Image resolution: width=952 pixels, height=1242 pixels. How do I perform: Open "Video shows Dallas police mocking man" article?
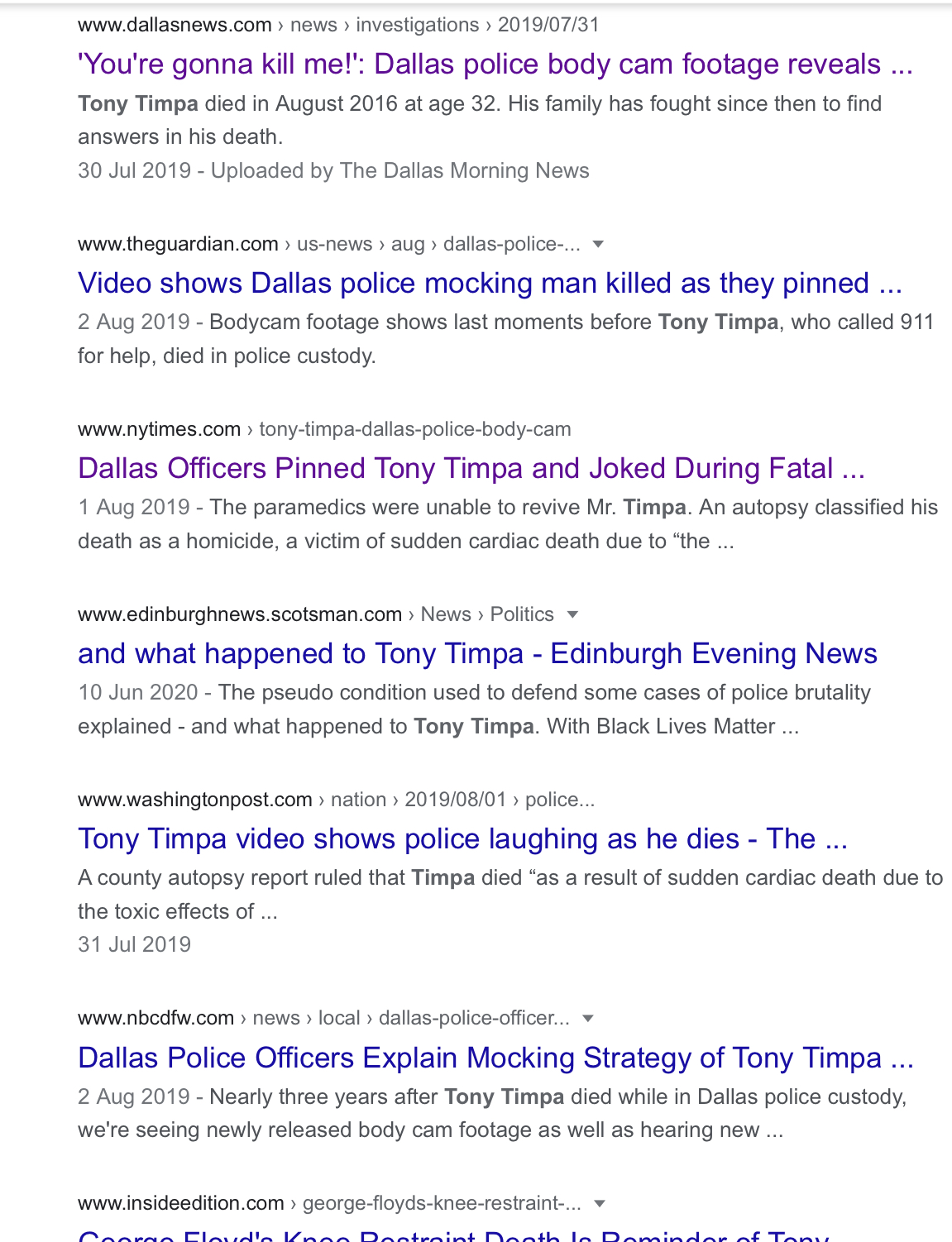[x=490, y=284]
